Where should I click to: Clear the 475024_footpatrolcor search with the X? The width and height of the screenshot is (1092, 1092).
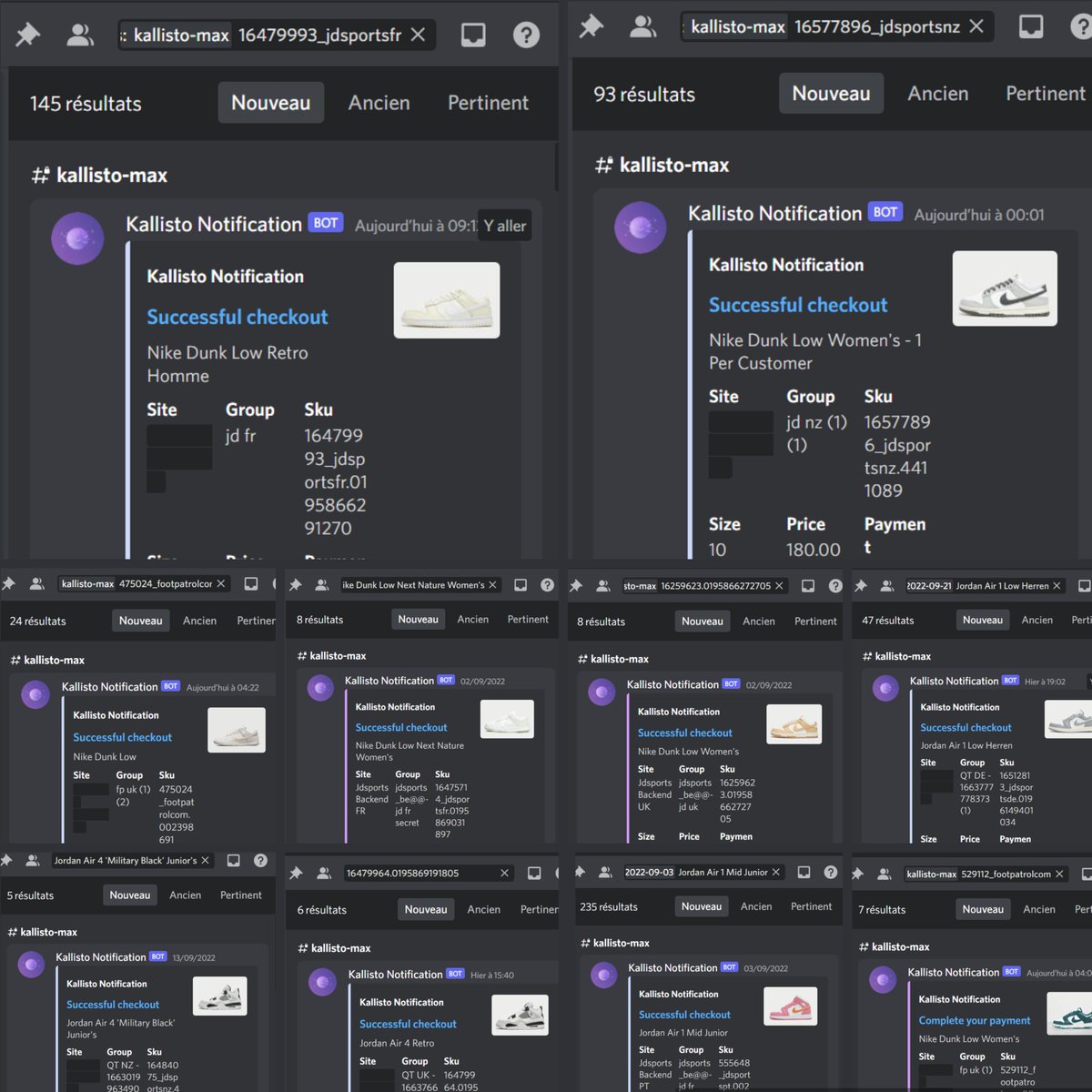[x=221, y=583]
